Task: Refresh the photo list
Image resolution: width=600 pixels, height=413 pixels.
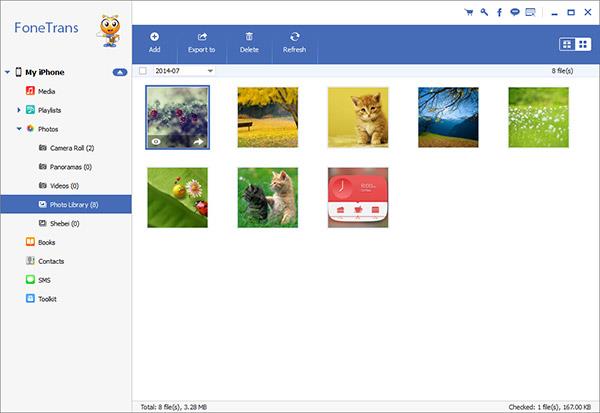Action: [294, 42]
